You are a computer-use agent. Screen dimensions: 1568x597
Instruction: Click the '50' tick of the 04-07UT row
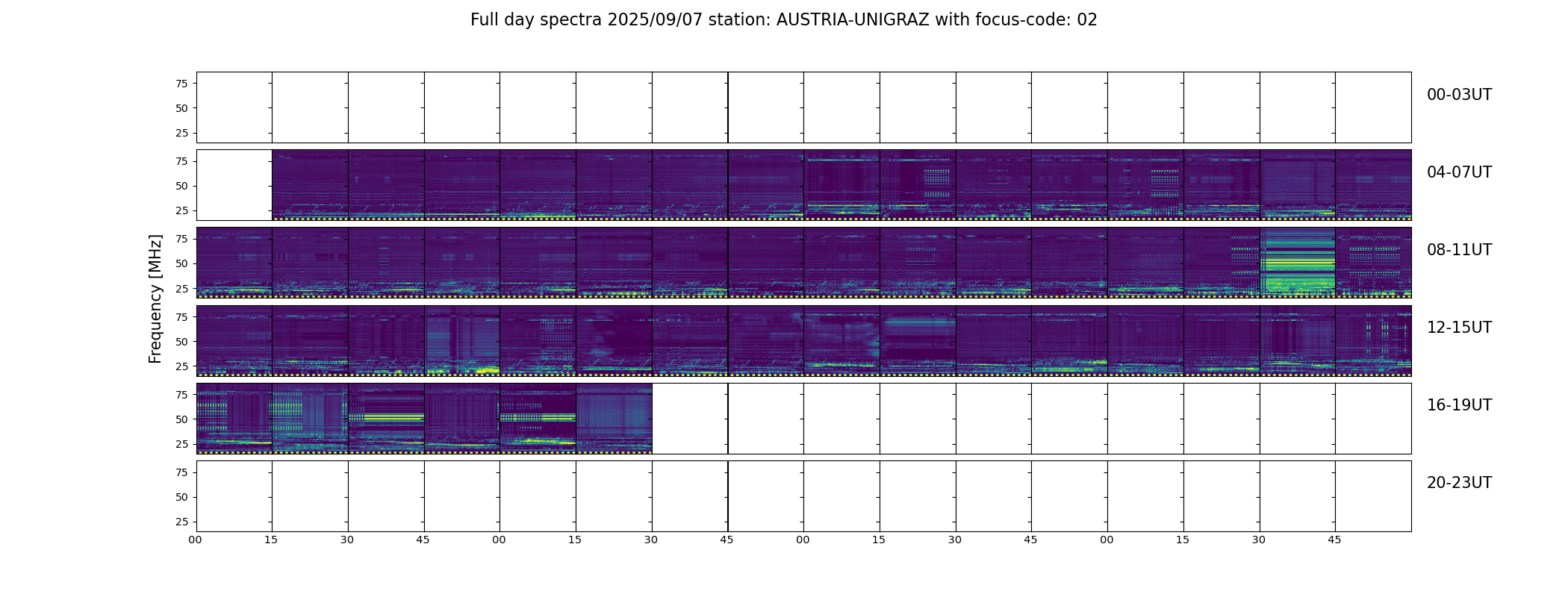pyautogui.click(x=181, y=186)
